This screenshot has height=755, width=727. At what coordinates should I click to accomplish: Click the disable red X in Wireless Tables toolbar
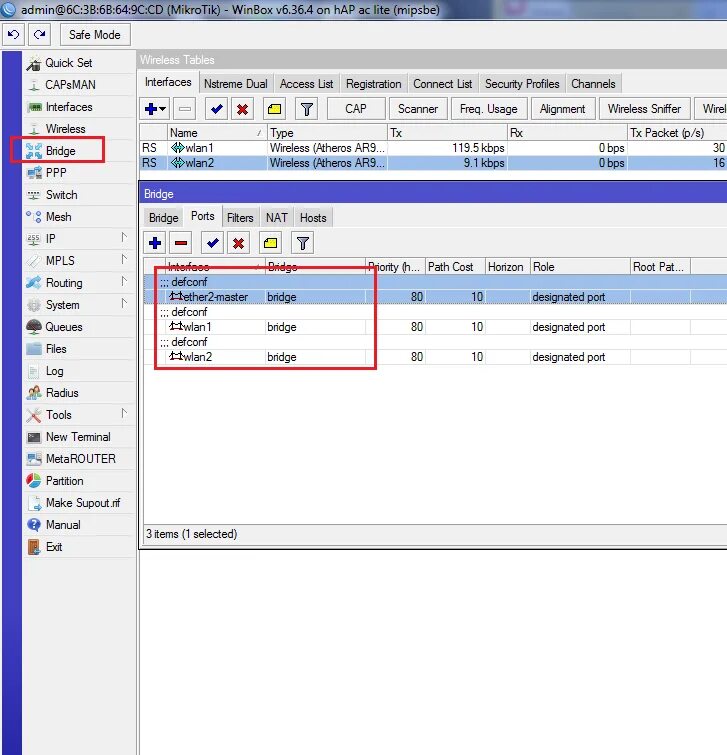243,109
